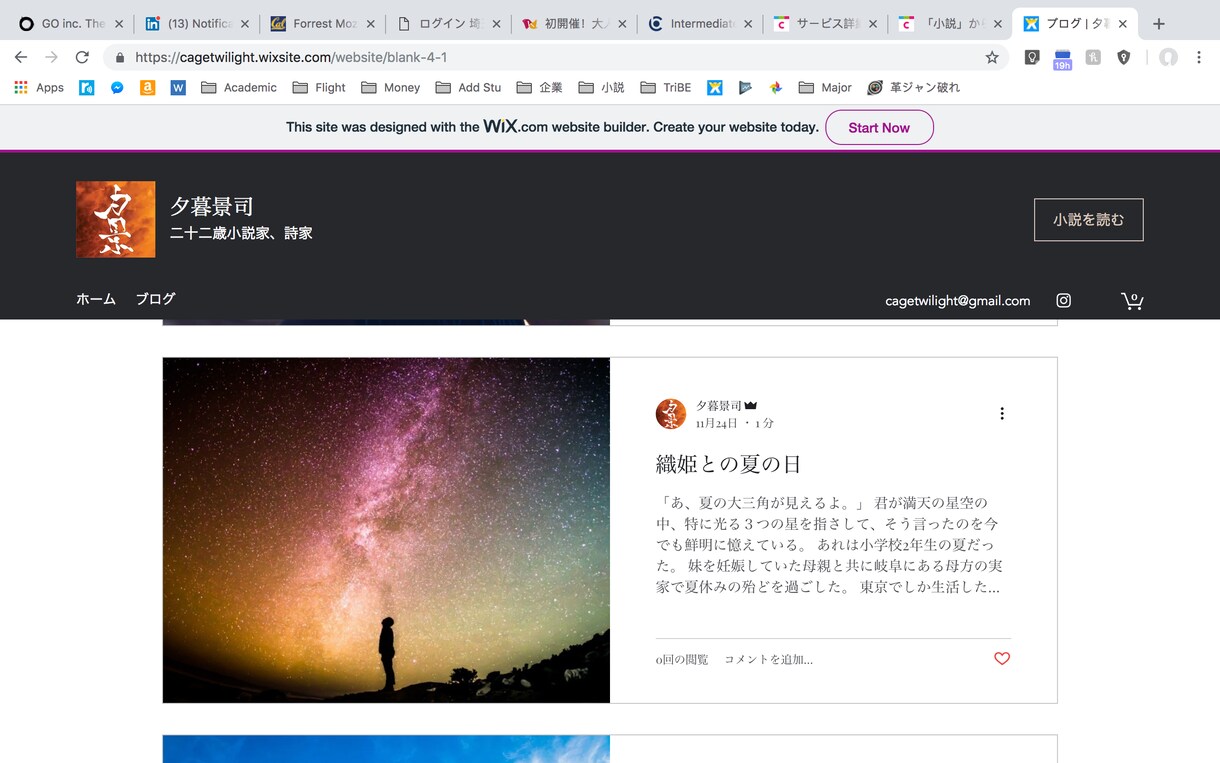Open the Amazon bookmark icon
Screen dimensions: 1220x763
coord(147,88)
